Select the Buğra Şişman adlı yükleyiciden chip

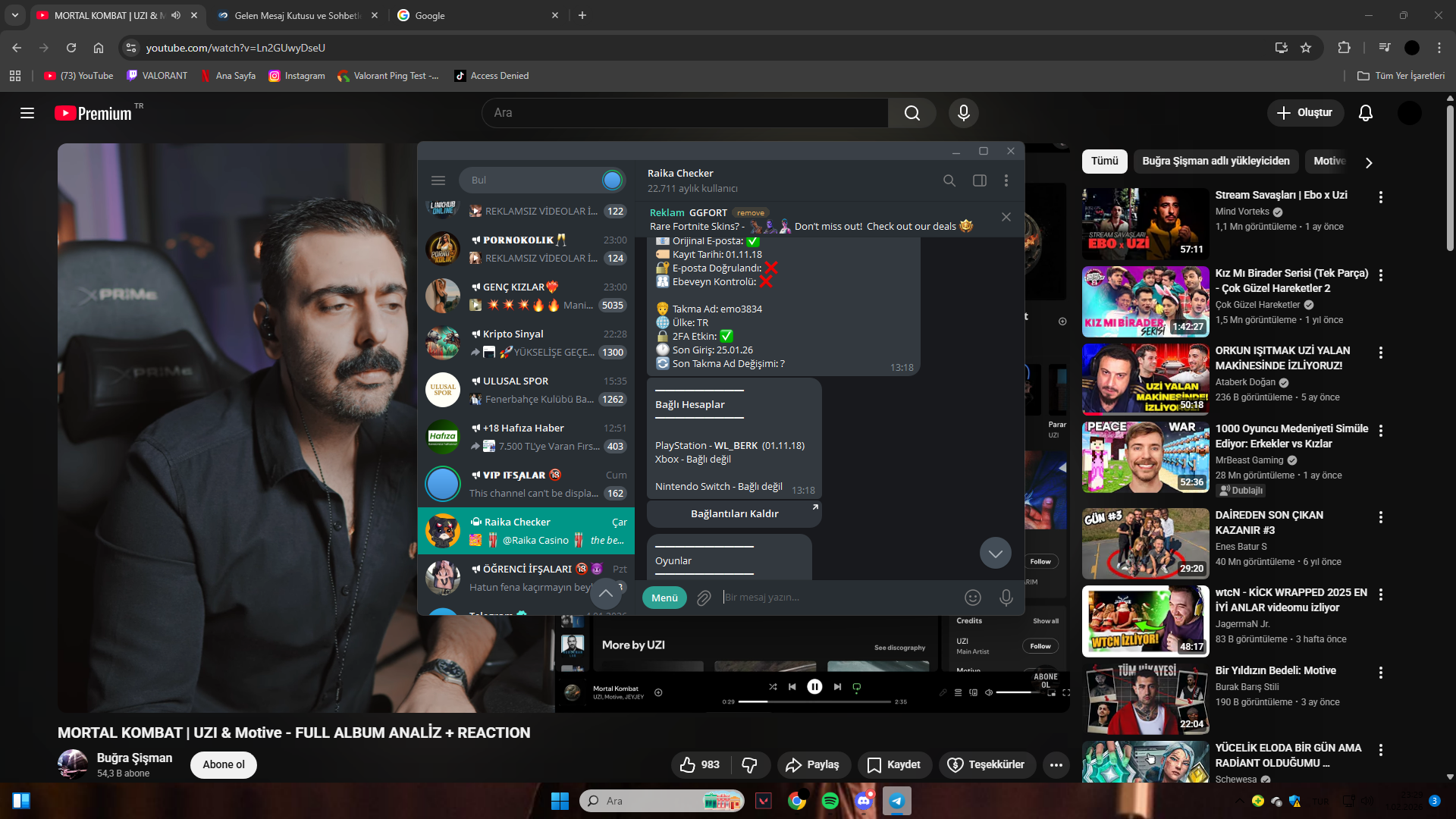[1216, 162]
